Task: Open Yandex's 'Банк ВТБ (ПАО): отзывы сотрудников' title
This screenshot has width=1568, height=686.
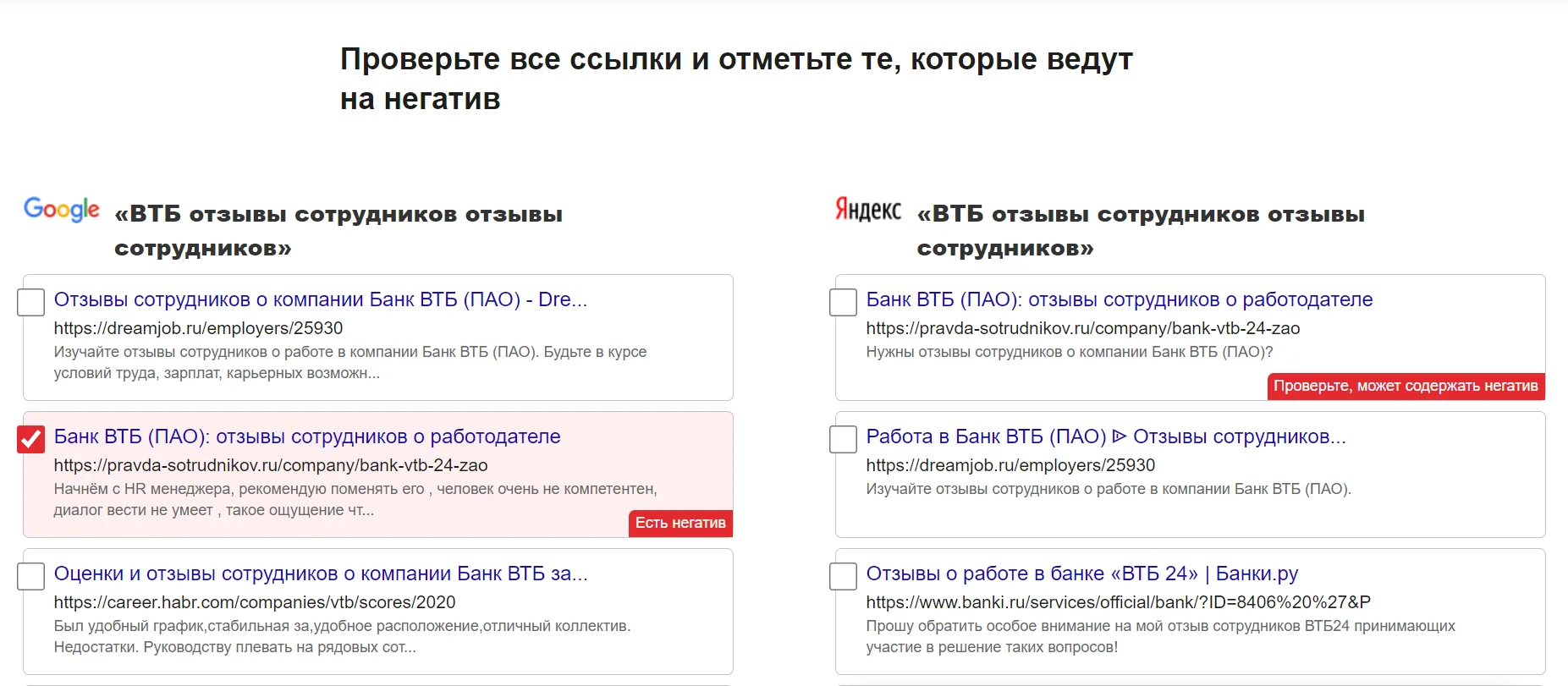Action: click(x=1119, y=299)
